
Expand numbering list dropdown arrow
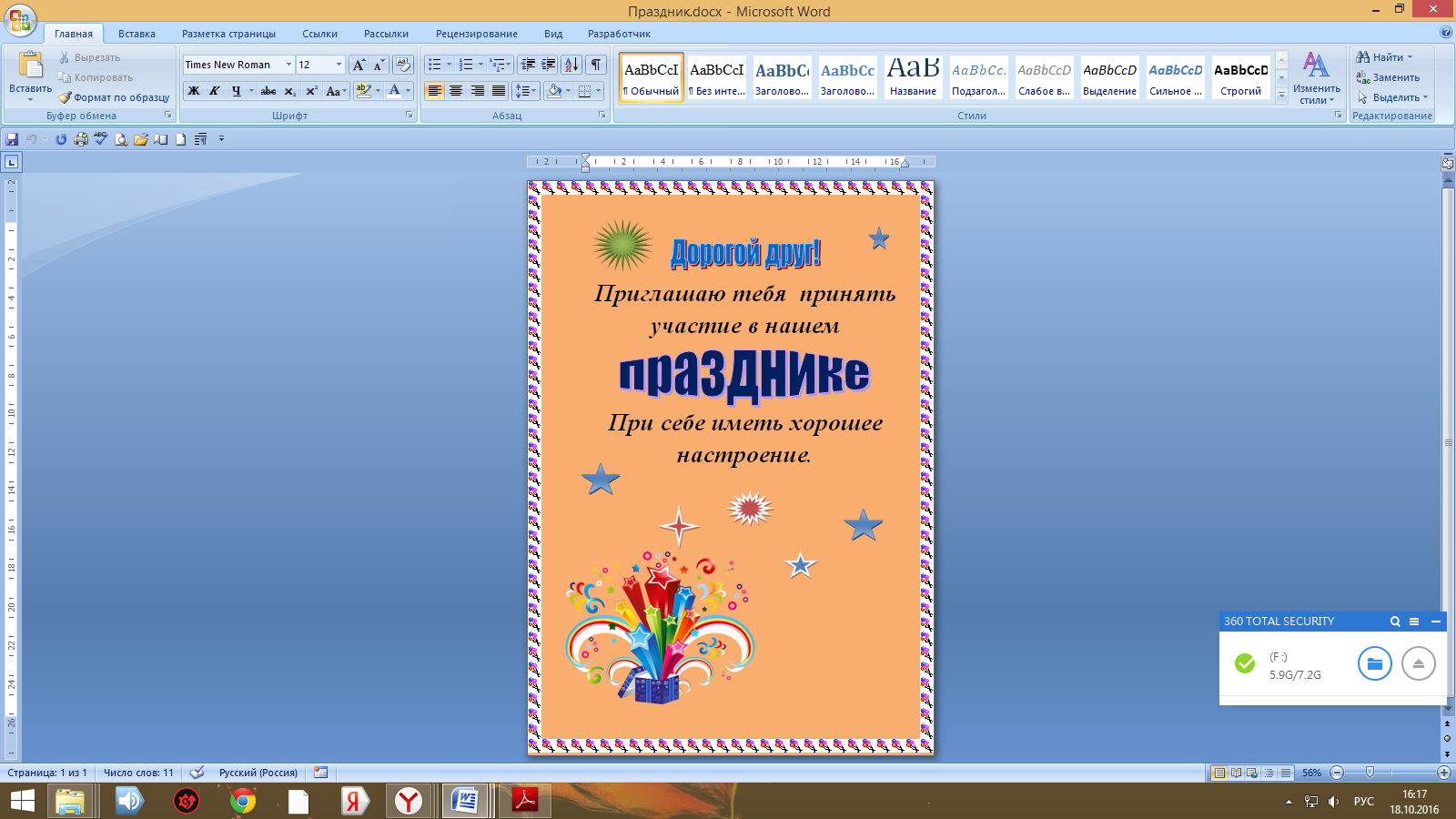480,65
